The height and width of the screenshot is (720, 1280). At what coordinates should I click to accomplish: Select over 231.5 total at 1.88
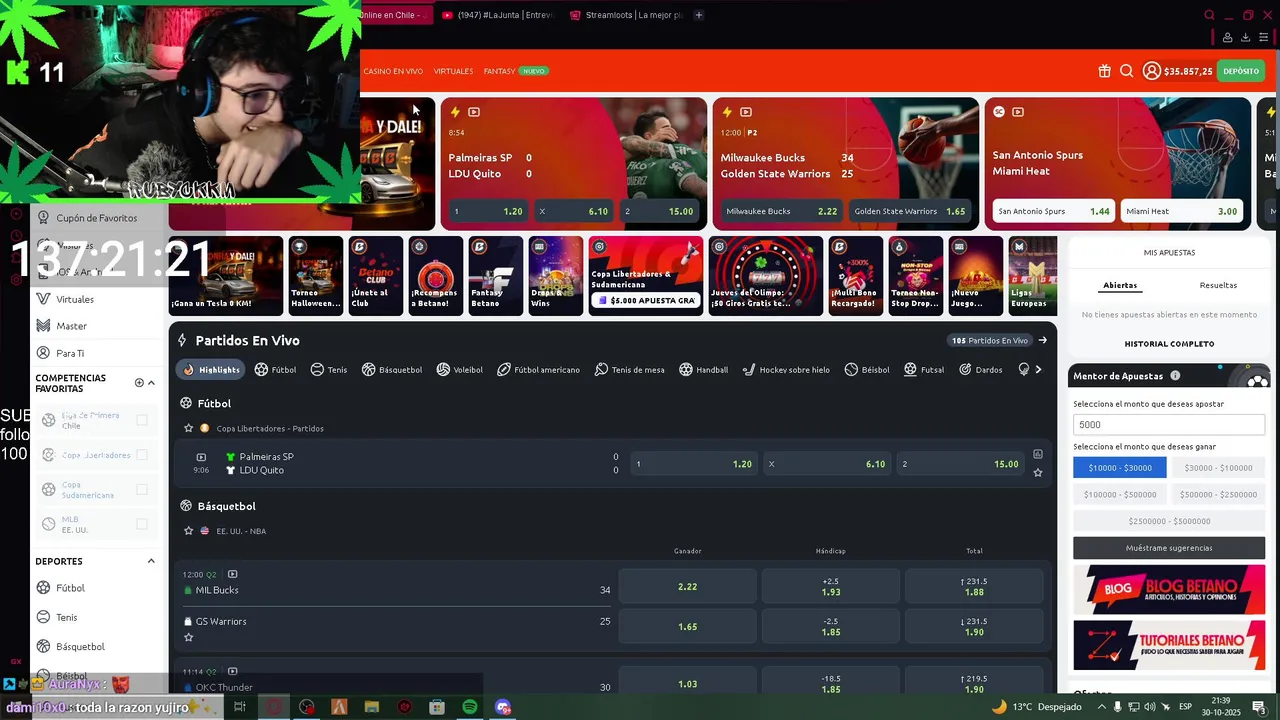[974, 586]
